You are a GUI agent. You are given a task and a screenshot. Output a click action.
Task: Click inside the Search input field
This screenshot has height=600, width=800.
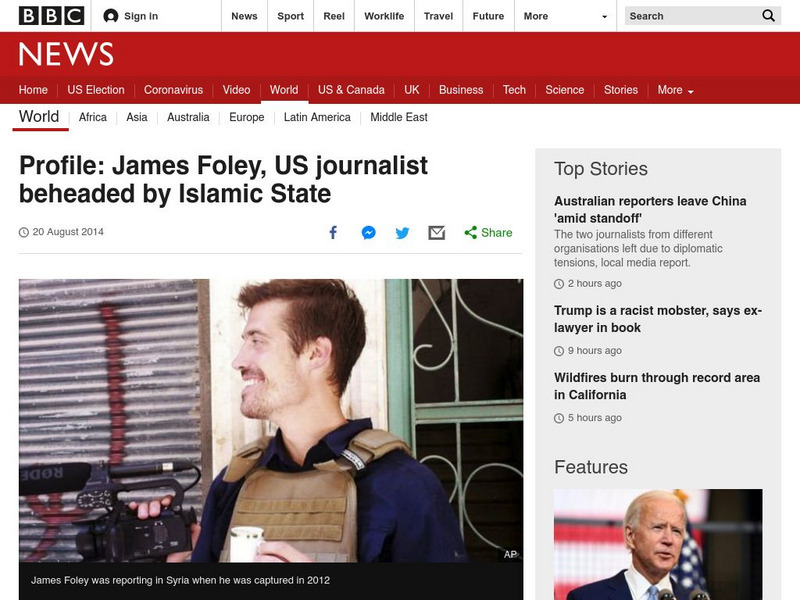coord(680,15)
